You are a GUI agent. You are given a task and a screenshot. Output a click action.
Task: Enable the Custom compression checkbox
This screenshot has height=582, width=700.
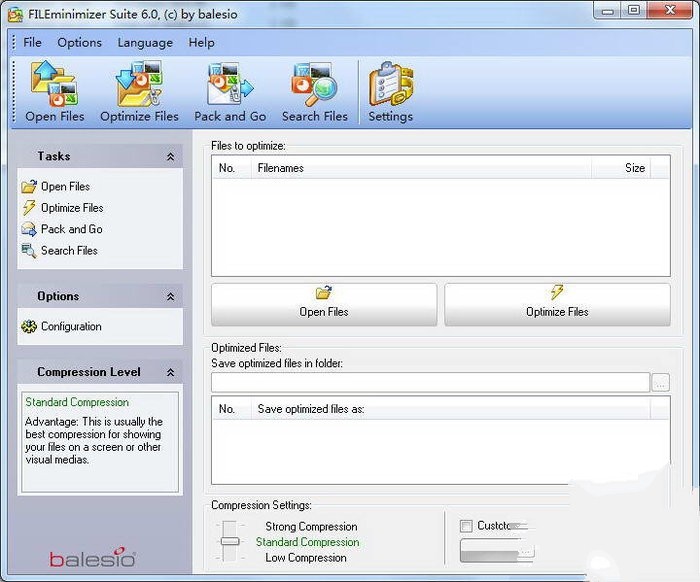(466, 526)
